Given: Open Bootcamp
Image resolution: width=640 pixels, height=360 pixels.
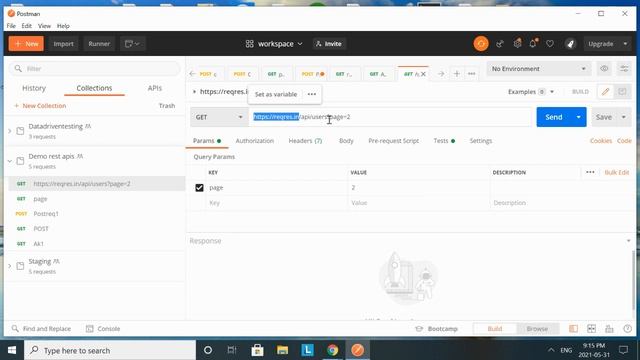Looking at the screenshot, I should coord(436,329).
